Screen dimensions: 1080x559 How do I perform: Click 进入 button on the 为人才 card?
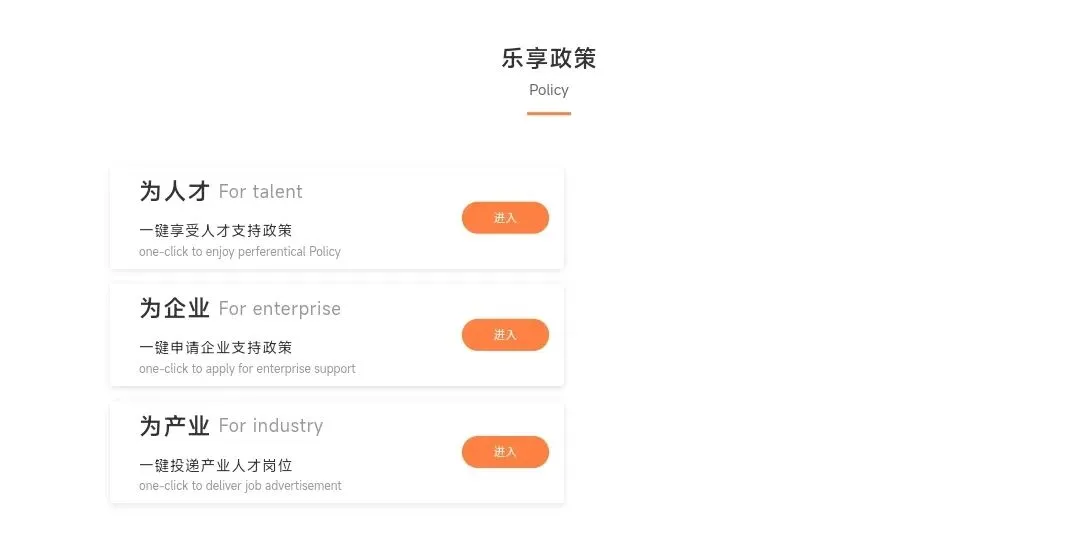[505, 218]
